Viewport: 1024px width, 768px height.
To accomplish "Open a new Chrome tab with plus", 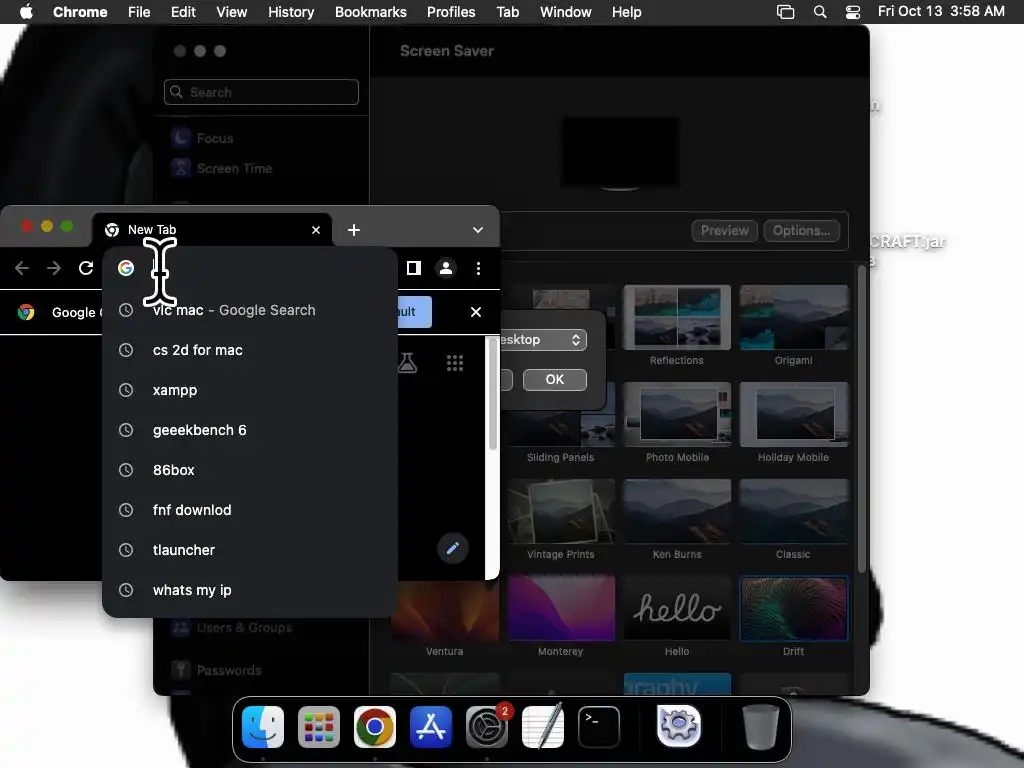I will [353, 230].
